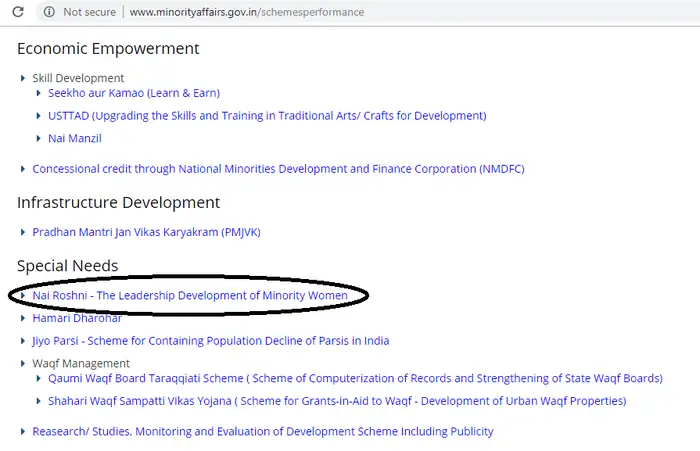Viewport: 700px width, 451px height.
Task: Open Nai Roshni Leadership Development link
Action: (x=190, y=296)
